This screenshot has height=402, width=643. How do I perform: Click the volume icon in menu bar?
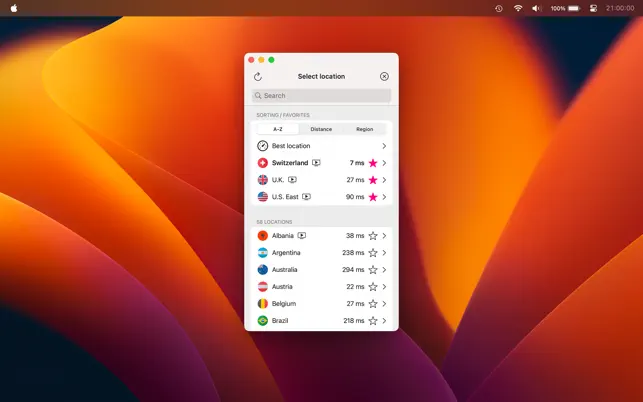pyautogui.click(x=536, y=8)
